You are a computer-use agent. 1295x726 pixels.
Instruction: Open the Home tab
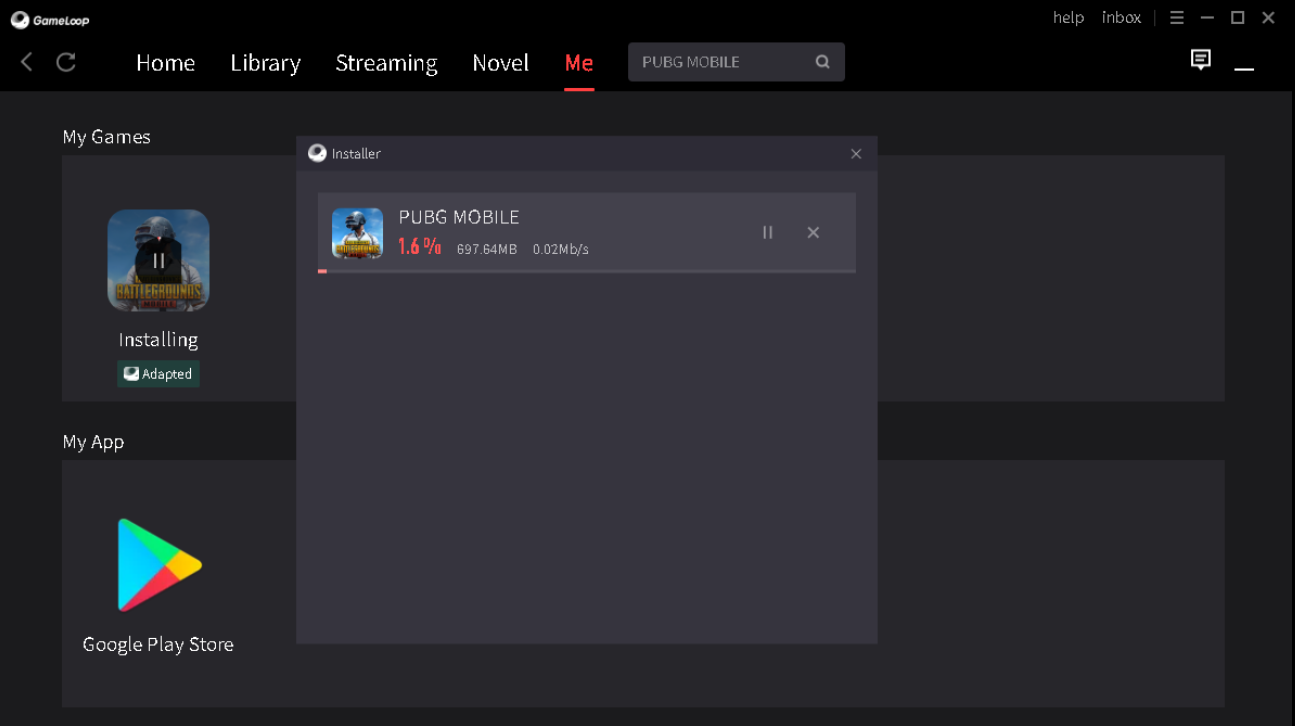[165, 63]
